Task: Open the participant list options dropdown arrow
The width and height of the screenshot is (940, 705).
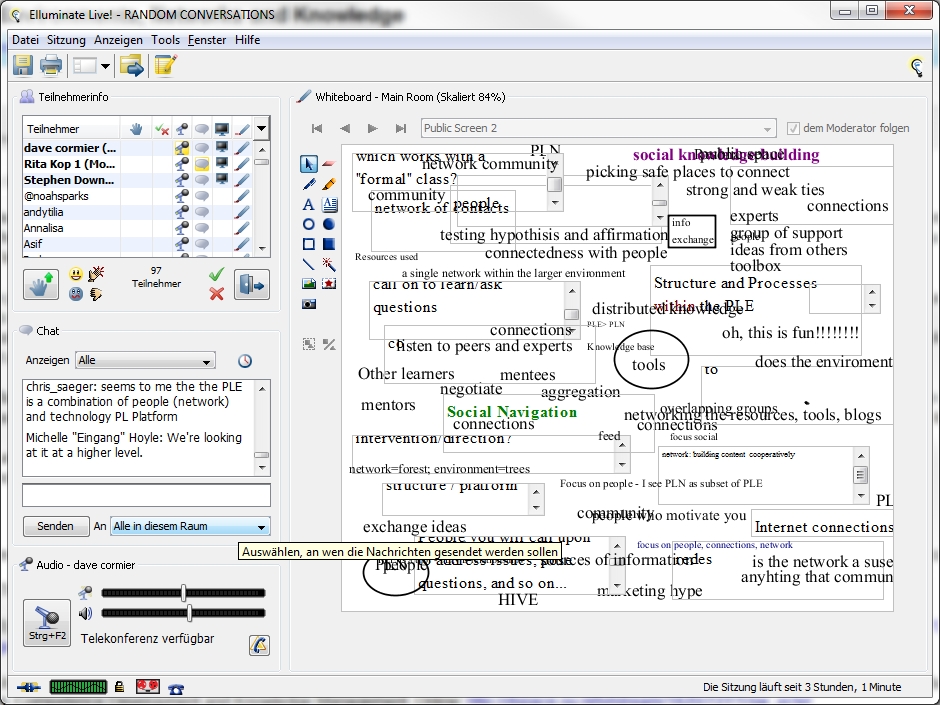Action: (x=261, y=128)
